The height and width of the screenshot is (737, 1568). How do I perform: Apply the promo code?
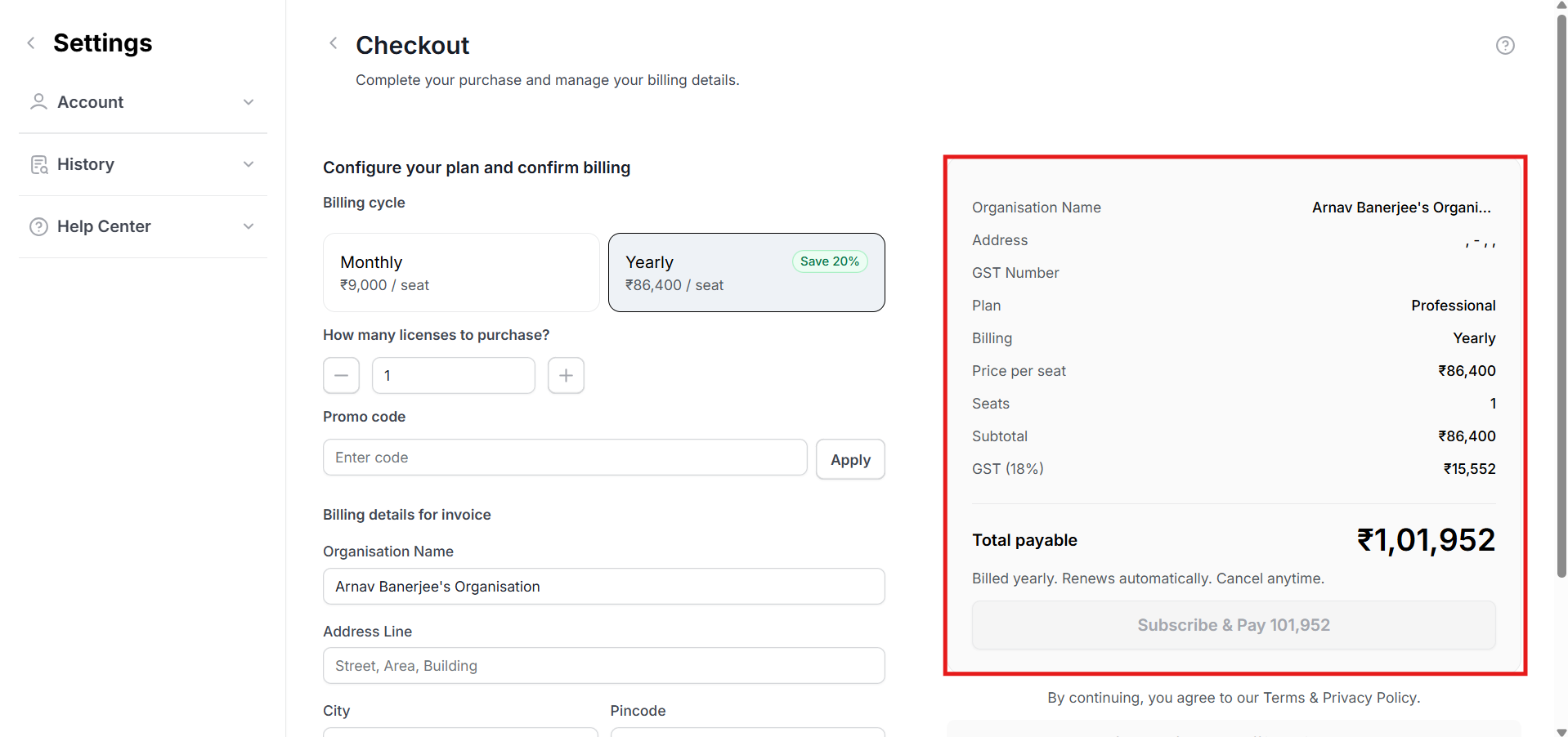pos(850,459)
